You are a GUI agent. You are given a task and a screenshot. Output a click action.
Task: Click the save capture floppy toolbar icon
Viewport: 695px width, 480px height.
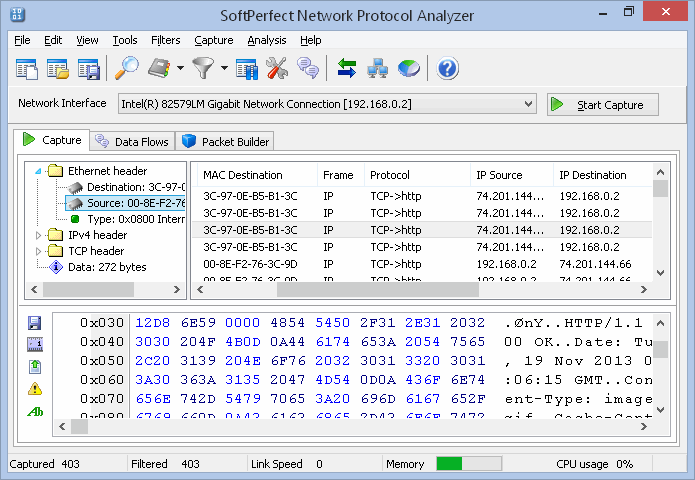click(x=89, y=69)
